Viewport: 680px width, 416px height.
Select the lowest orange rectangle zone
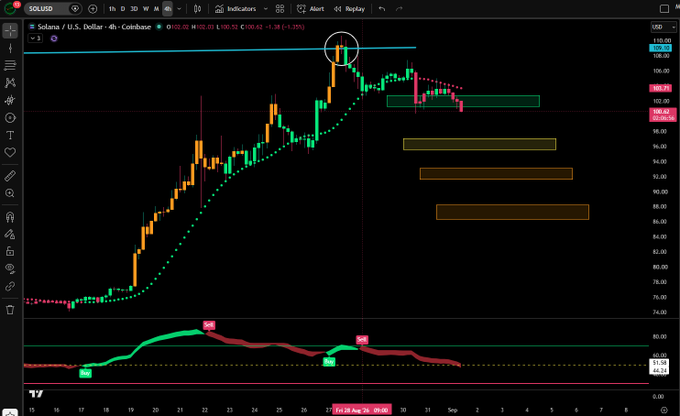coord(512,212)
